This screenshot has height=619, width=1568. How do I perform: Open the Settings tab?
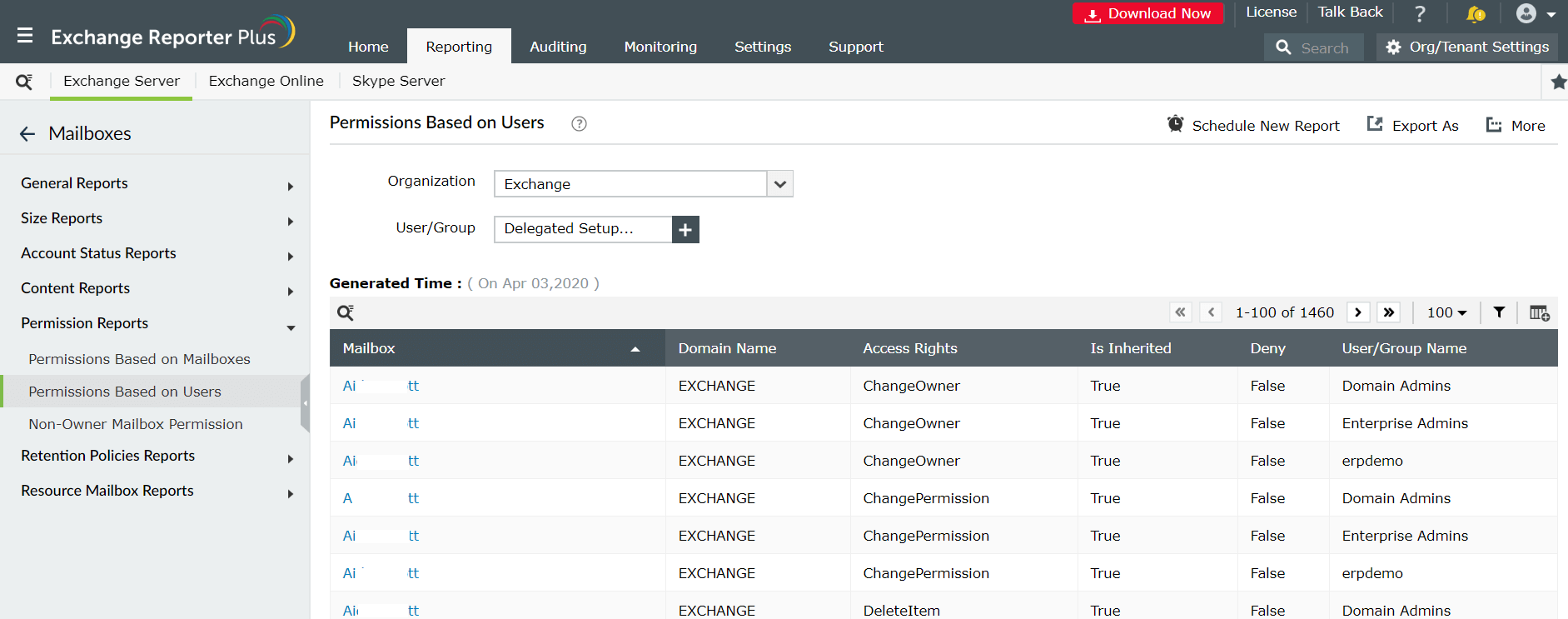[x=763, y=47]
